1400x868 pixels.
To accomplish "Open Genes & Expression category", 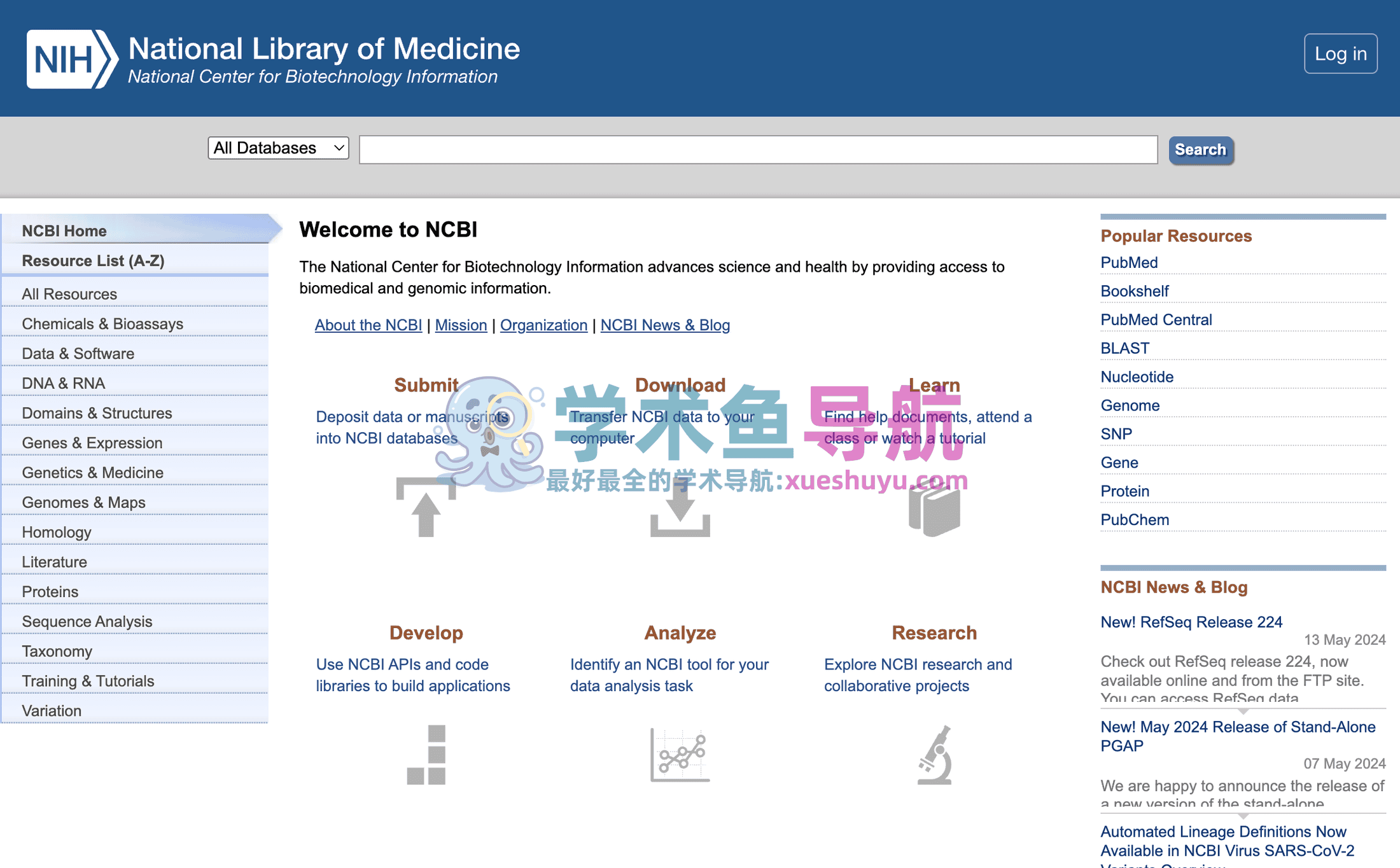I will (135, 443).
